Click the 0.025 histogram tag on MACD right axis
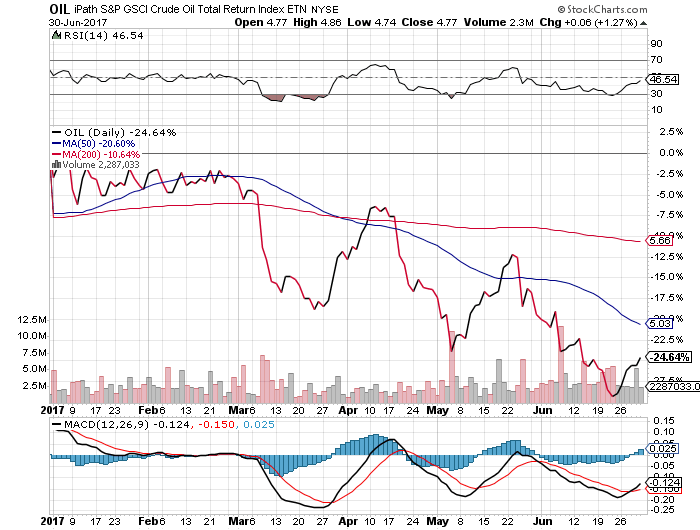This screenshot has height=530, width=700. [x=663, y=449]
